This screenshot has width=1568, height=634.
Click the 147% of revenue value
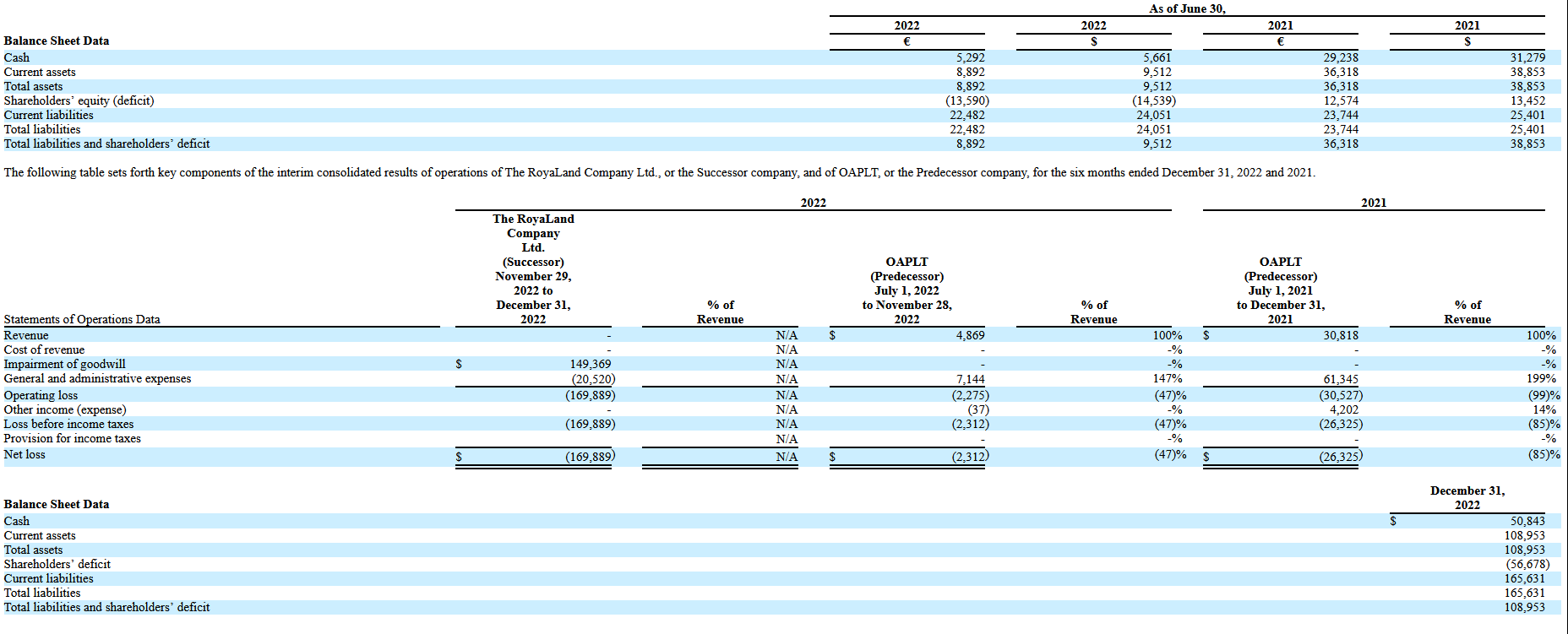pos(1168,378)
